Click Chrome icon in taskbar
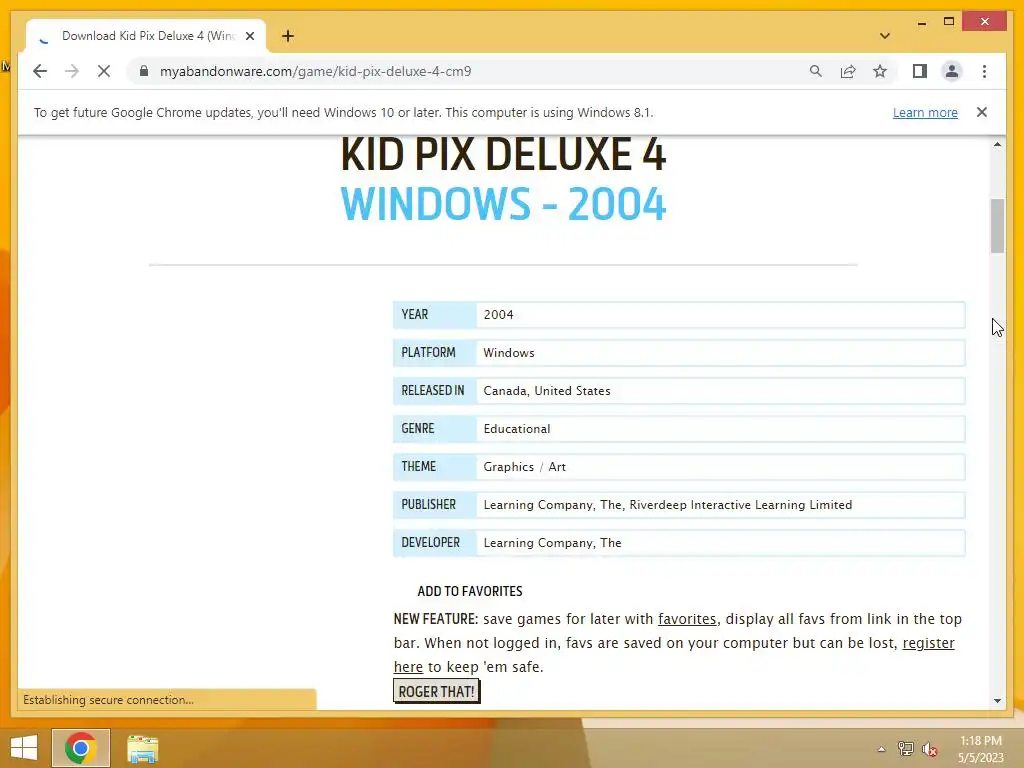Image resolution: width=1024 pixels, height=768 pixels. coord(81,748)
